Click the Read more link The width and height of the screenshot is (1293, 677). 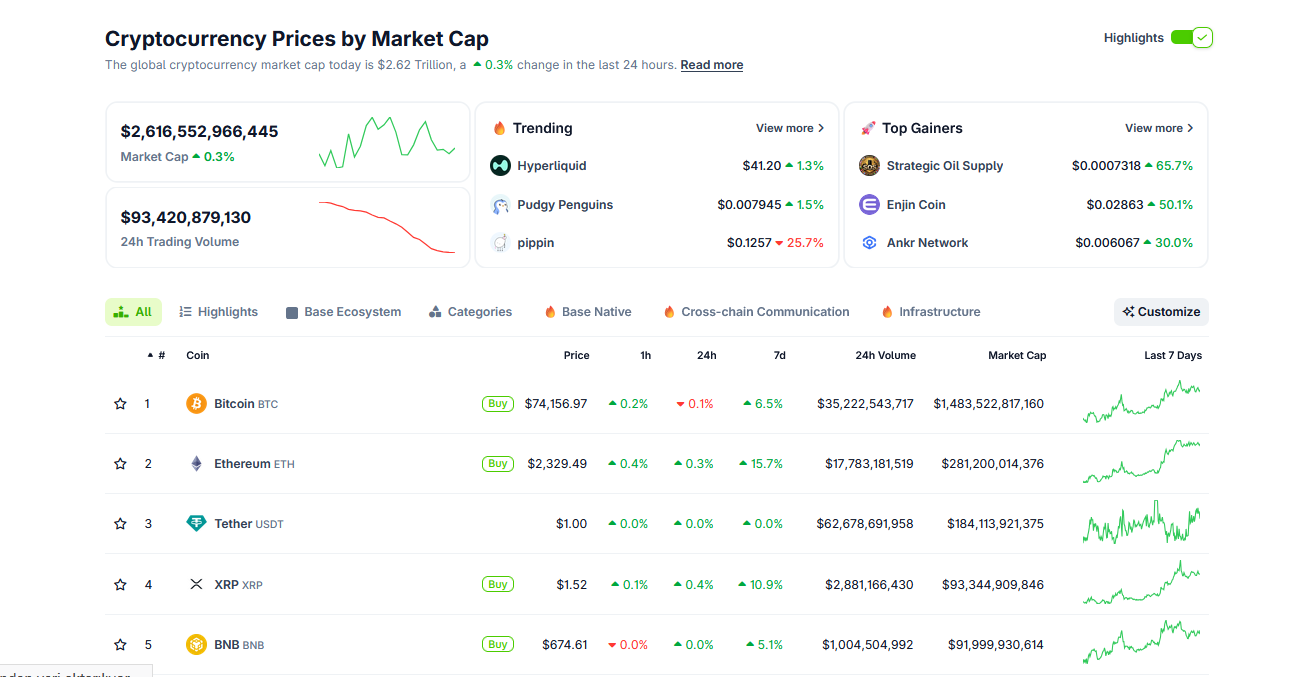click(711, 64)
